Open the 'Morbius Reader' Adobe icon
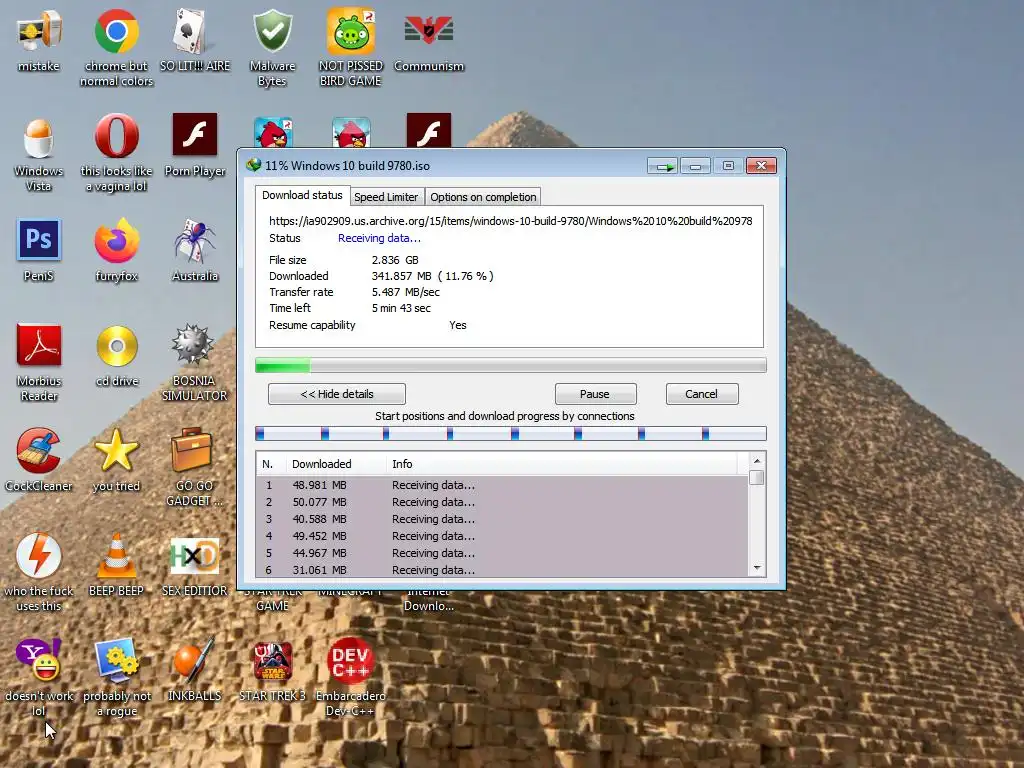Screen dimensions: 1024x768 (39, 345)
